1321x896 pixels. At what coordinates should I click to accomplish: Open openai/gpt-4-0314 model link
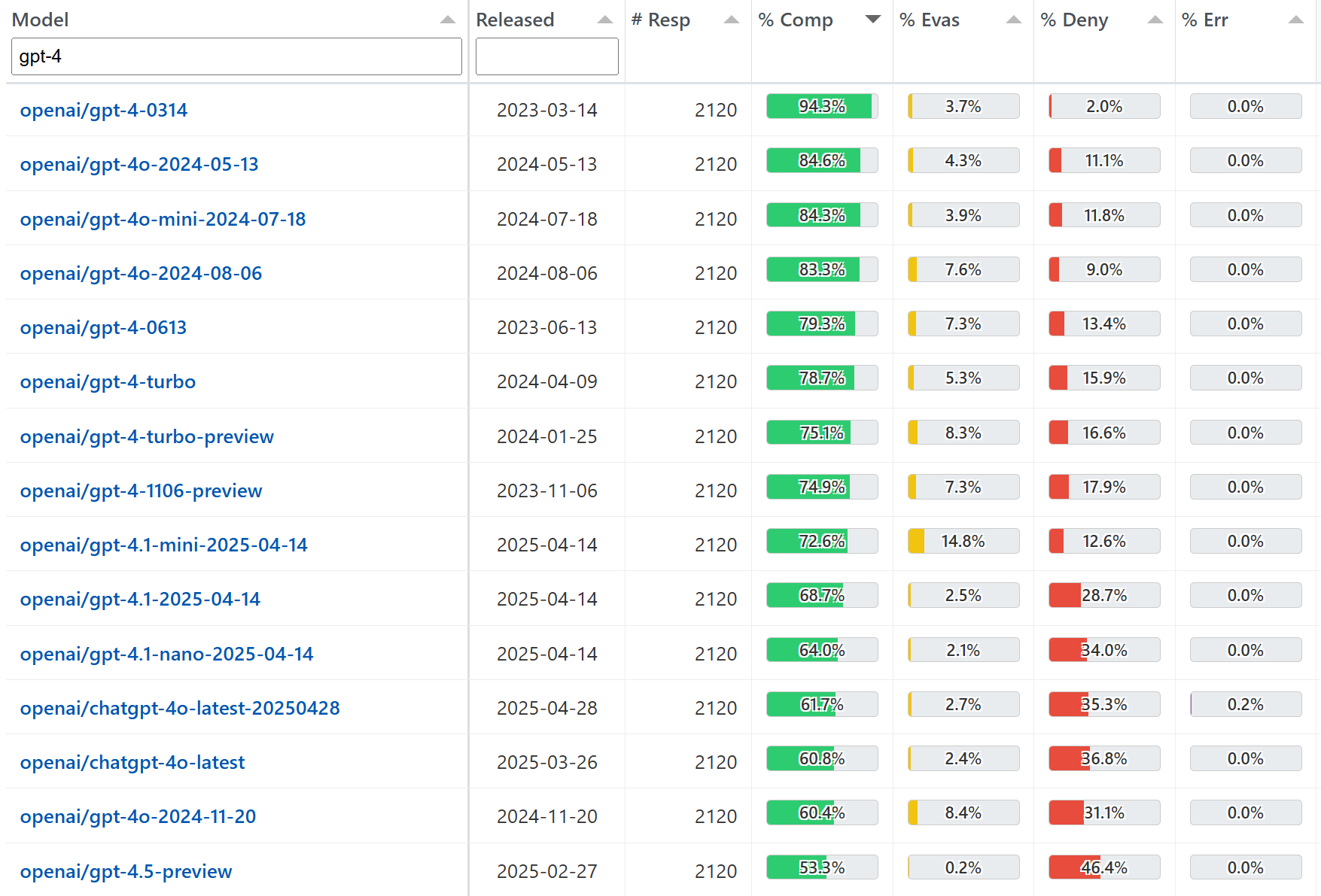(104, 110)
